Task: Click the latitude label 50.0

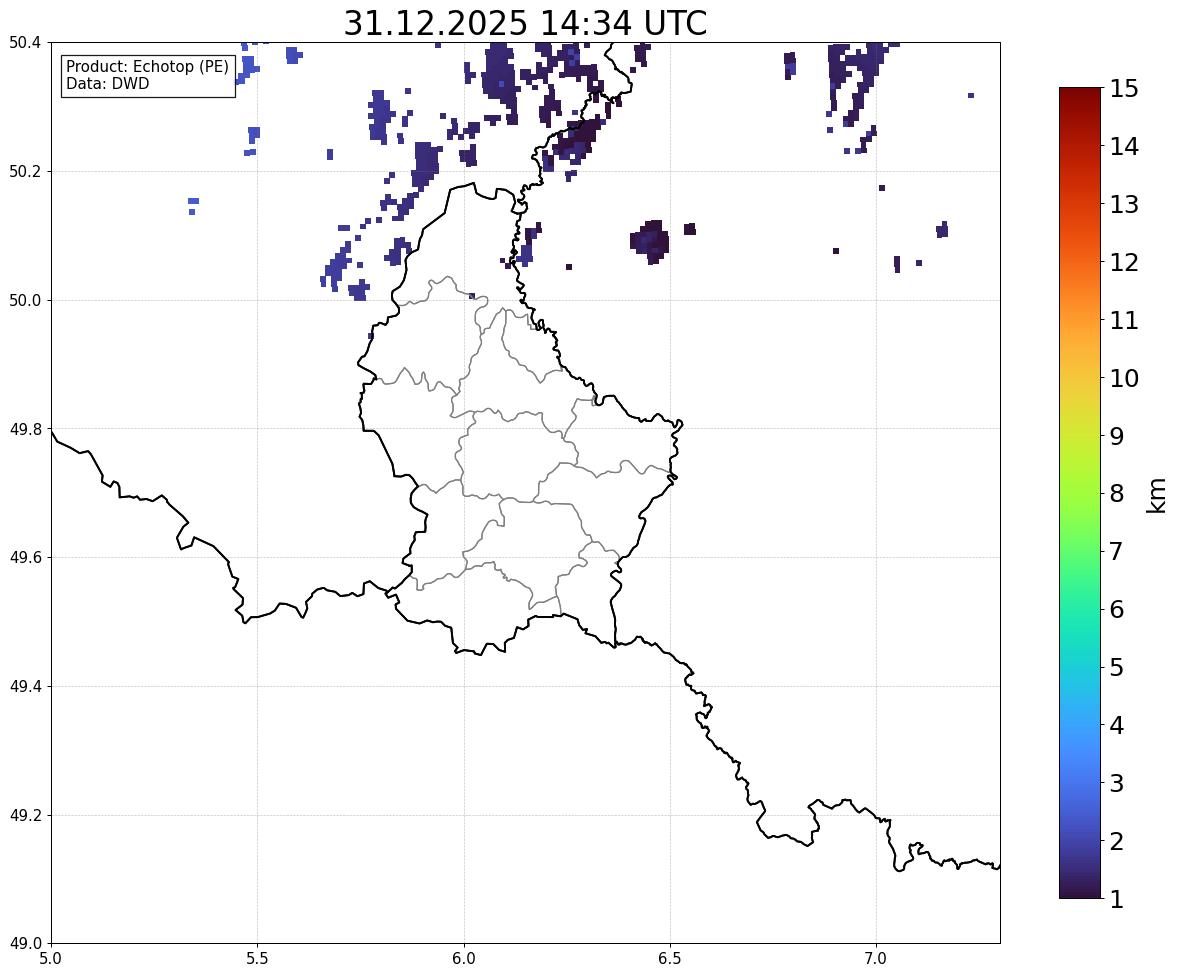Action: coord(24,301)
